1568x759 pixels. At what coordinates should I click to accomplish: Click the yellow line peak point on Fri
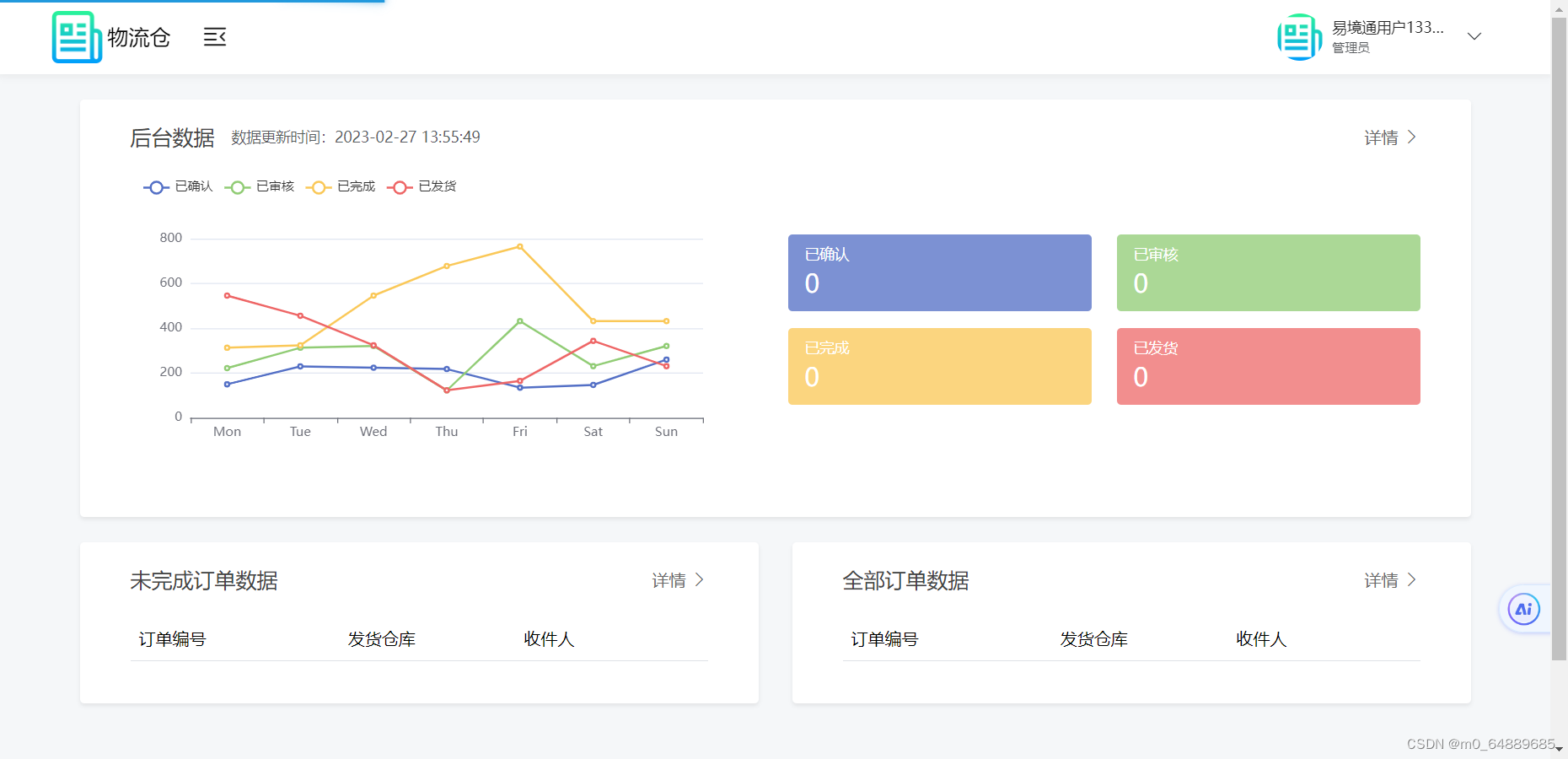(520, 246)
